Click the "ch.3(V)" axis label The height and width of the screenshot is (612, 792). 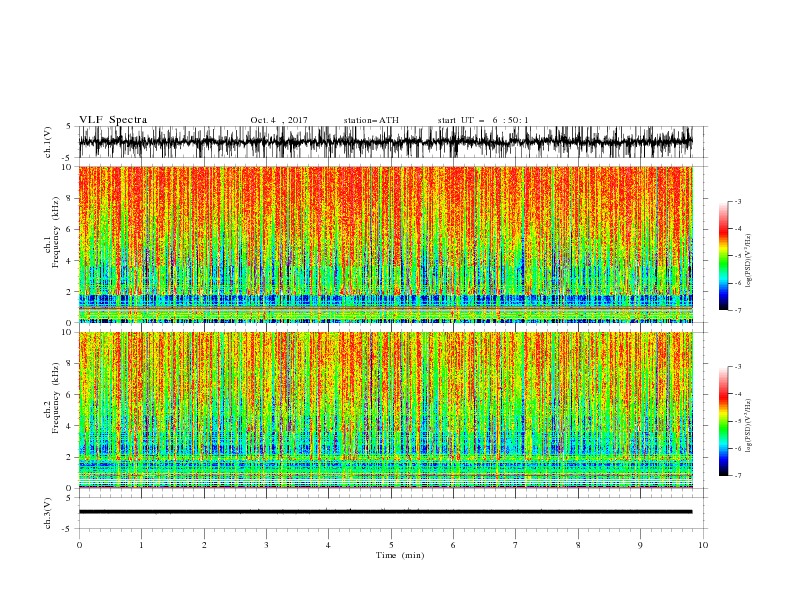[48, 513]
